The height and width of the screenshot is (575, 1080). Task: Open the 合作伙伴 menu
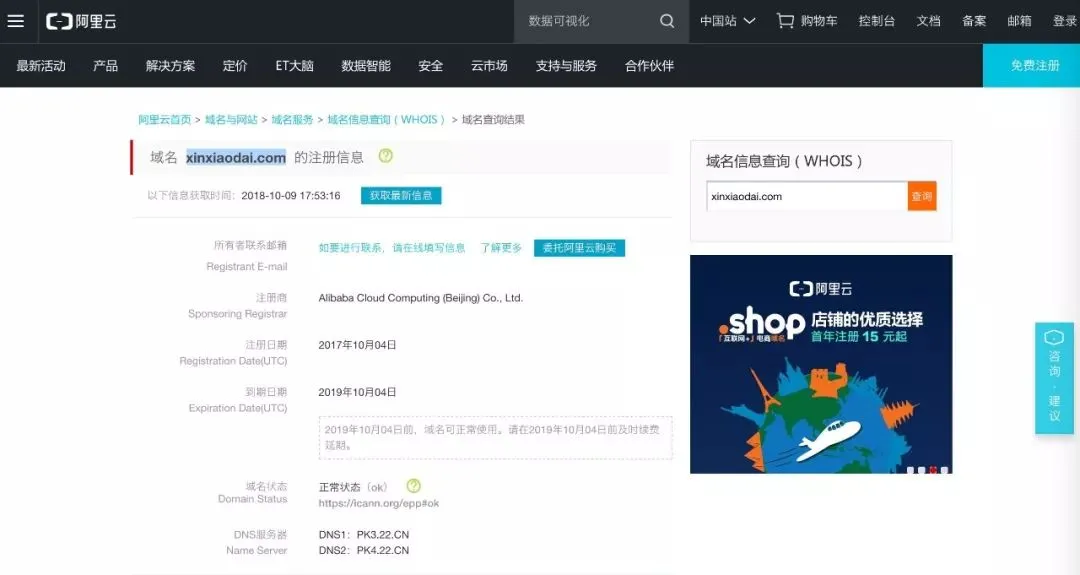[649, 65]
